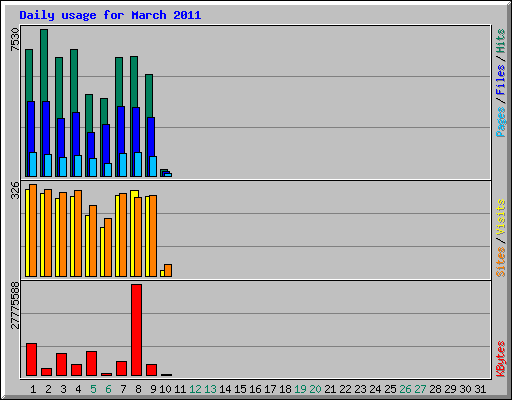Select the red KBytes bar for day 2
The width and height of the screenshot is (512, 400).
pyautogui.click(x=46, y=372)
